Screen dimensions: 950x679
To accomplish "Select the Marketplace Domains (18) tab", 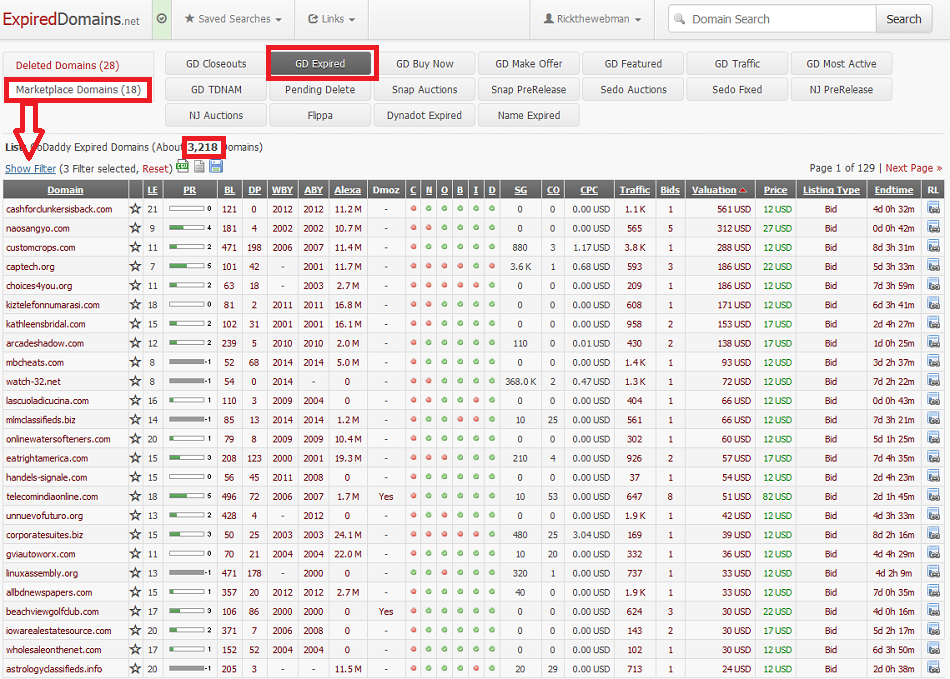I will coord(78,90).
